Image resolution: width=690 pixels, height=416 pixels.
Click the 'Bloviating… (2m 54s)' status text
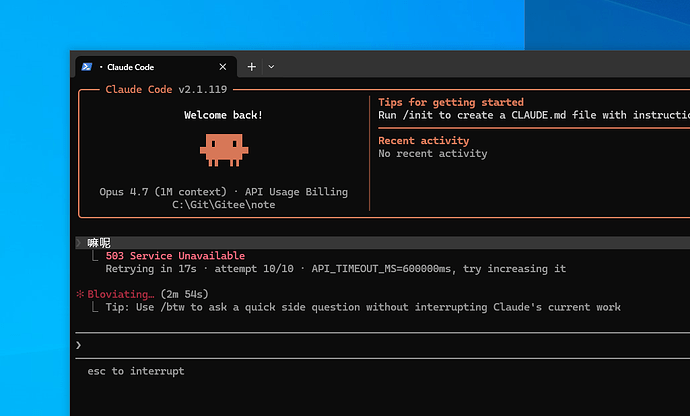(x=148, y=294)
